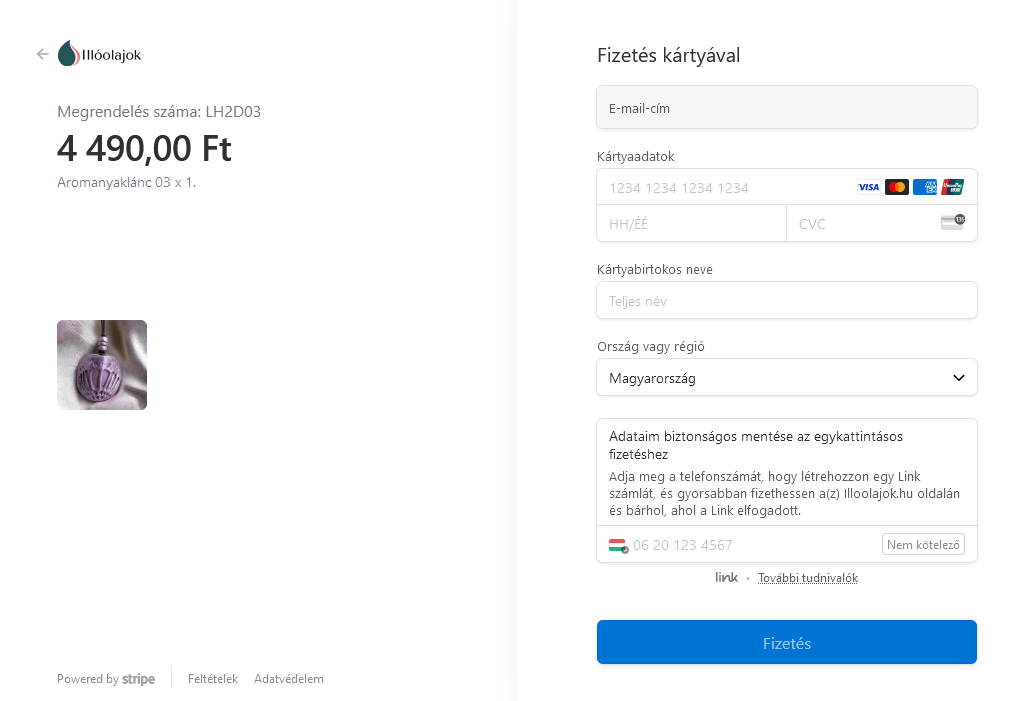
Task: Click the E-mail-cím field
Action: tap(786, 108)
